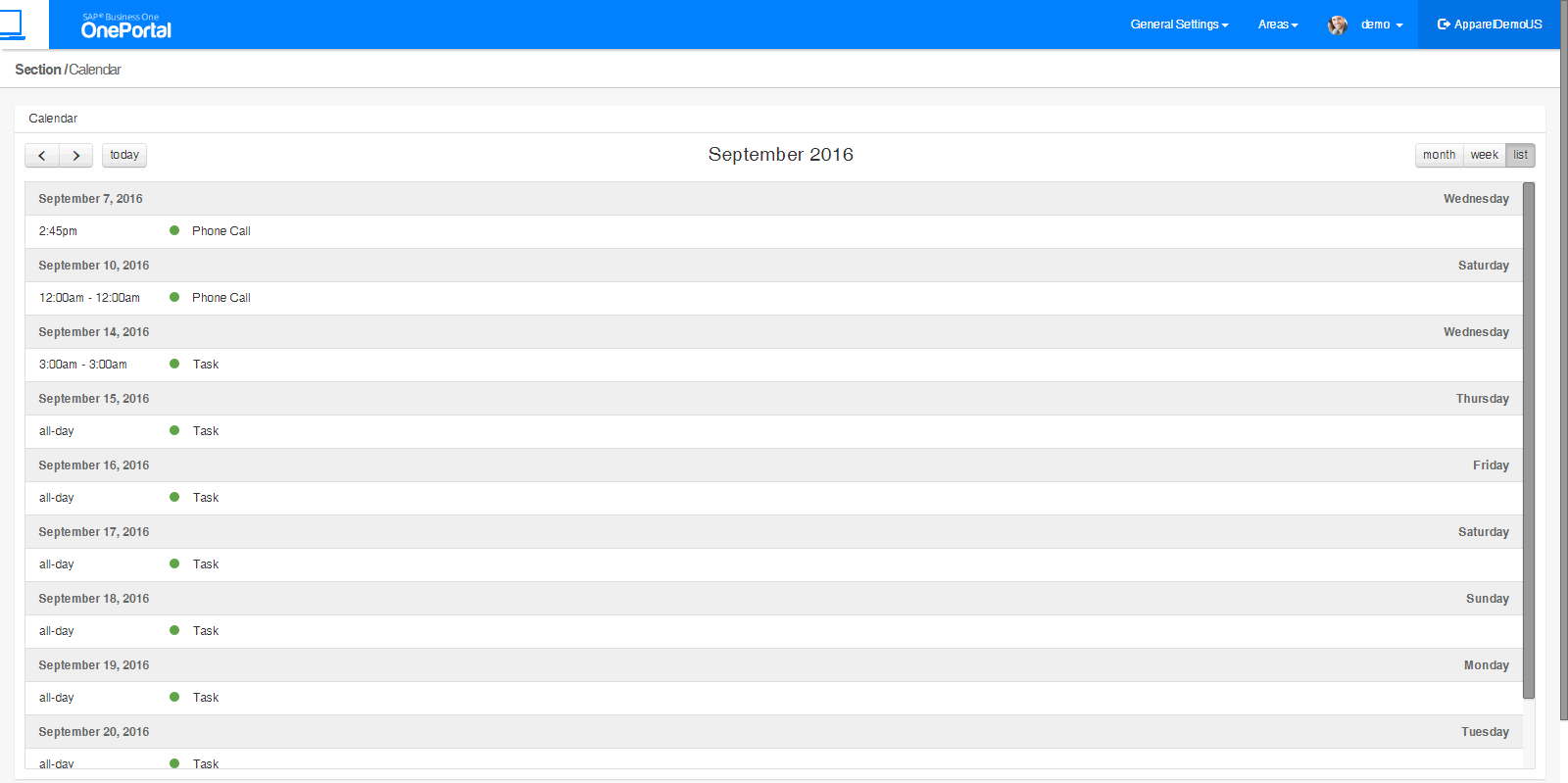The width and height of the screenshot is (1568, 783).
Task: Click green dot of September 14 Task
Action: click(174, 365)
